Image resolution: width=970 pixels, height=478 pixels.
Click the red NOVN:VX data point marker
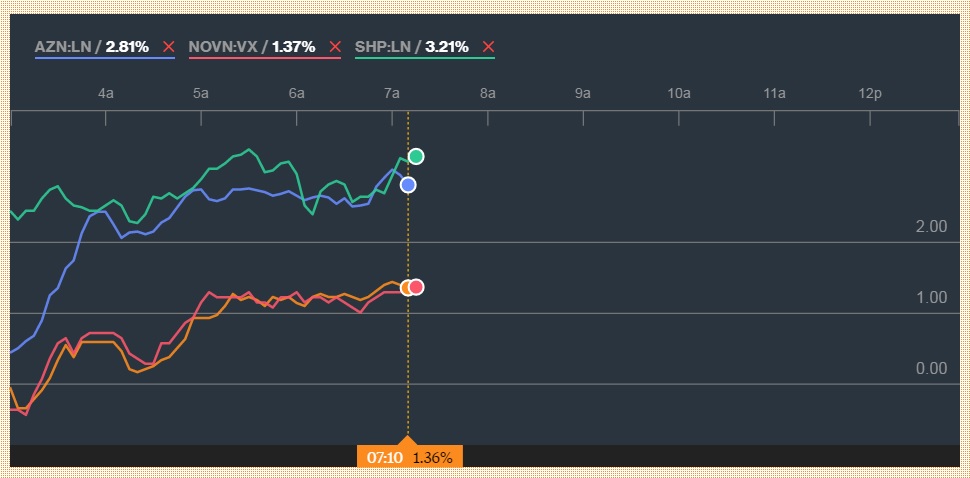[417, 288]
